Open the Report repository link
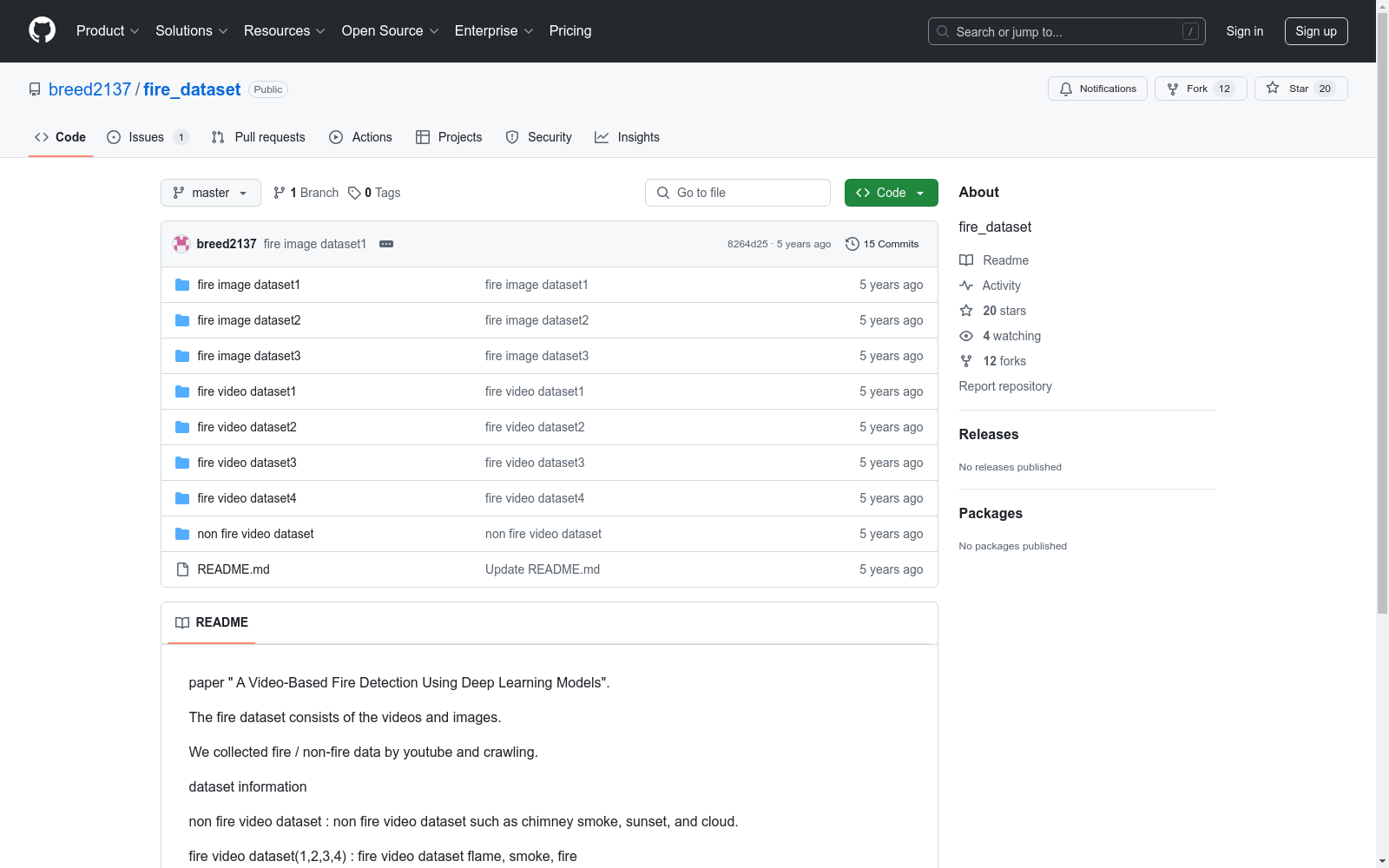 click(1004, 386)
